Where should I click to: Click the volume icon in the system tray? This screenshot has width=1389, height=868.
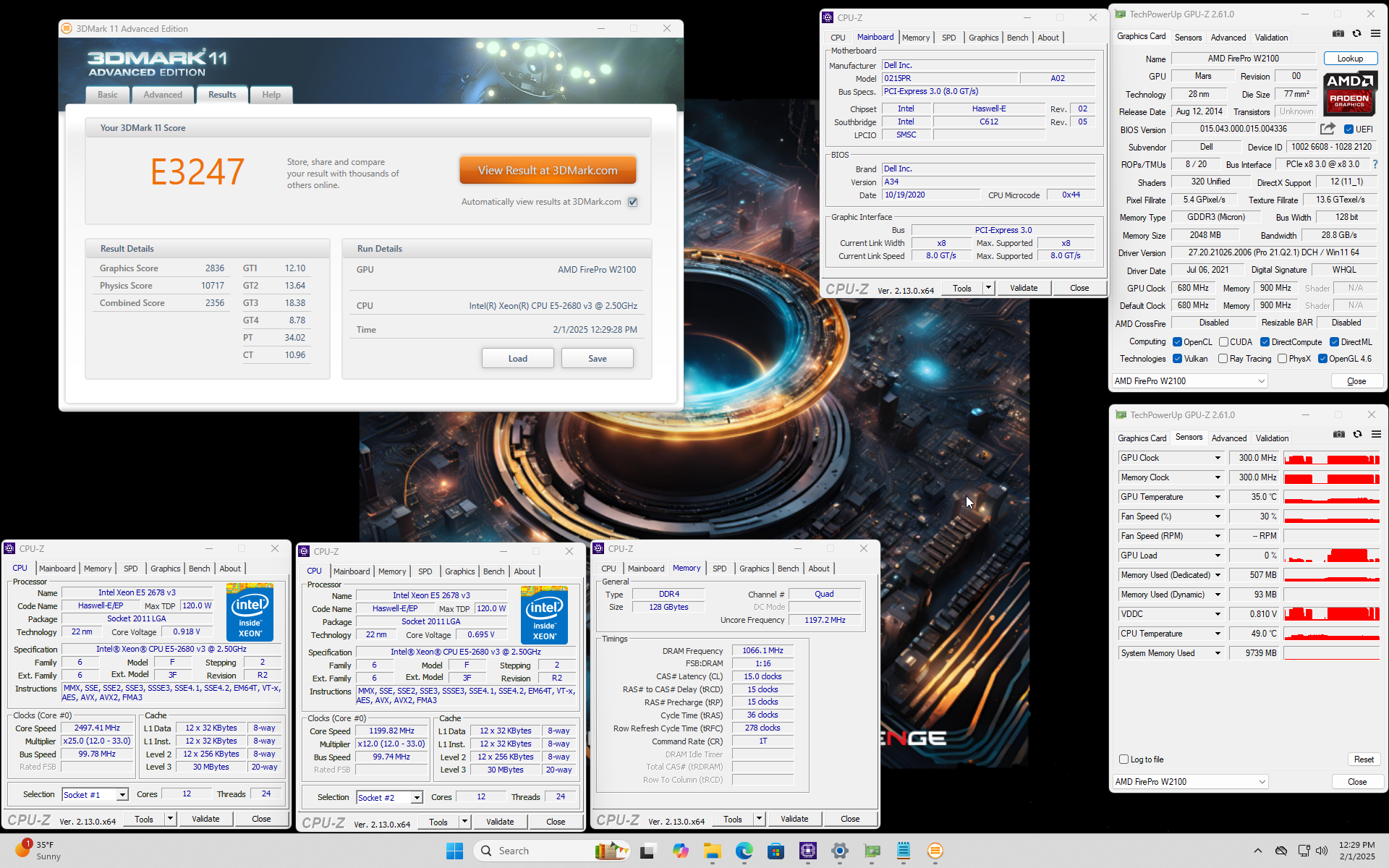pos(1322,851)
